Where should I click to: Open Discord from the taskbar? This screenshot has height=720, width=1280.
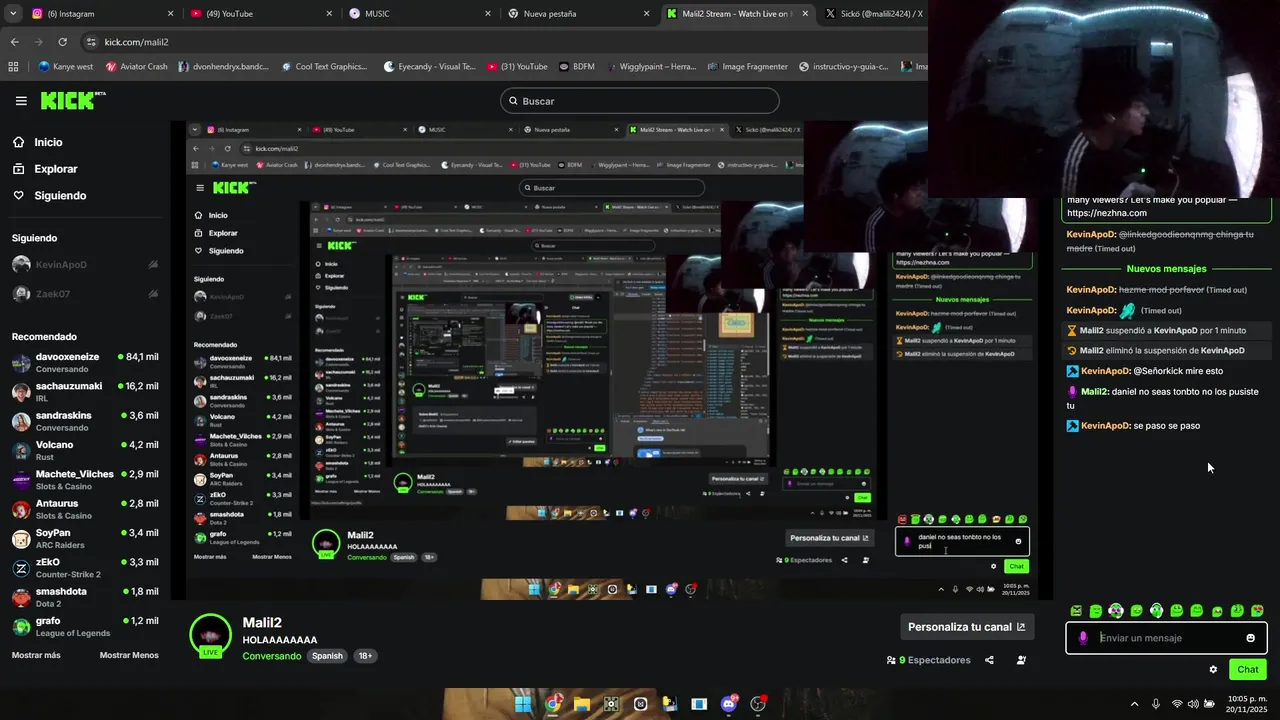point(729,704)
